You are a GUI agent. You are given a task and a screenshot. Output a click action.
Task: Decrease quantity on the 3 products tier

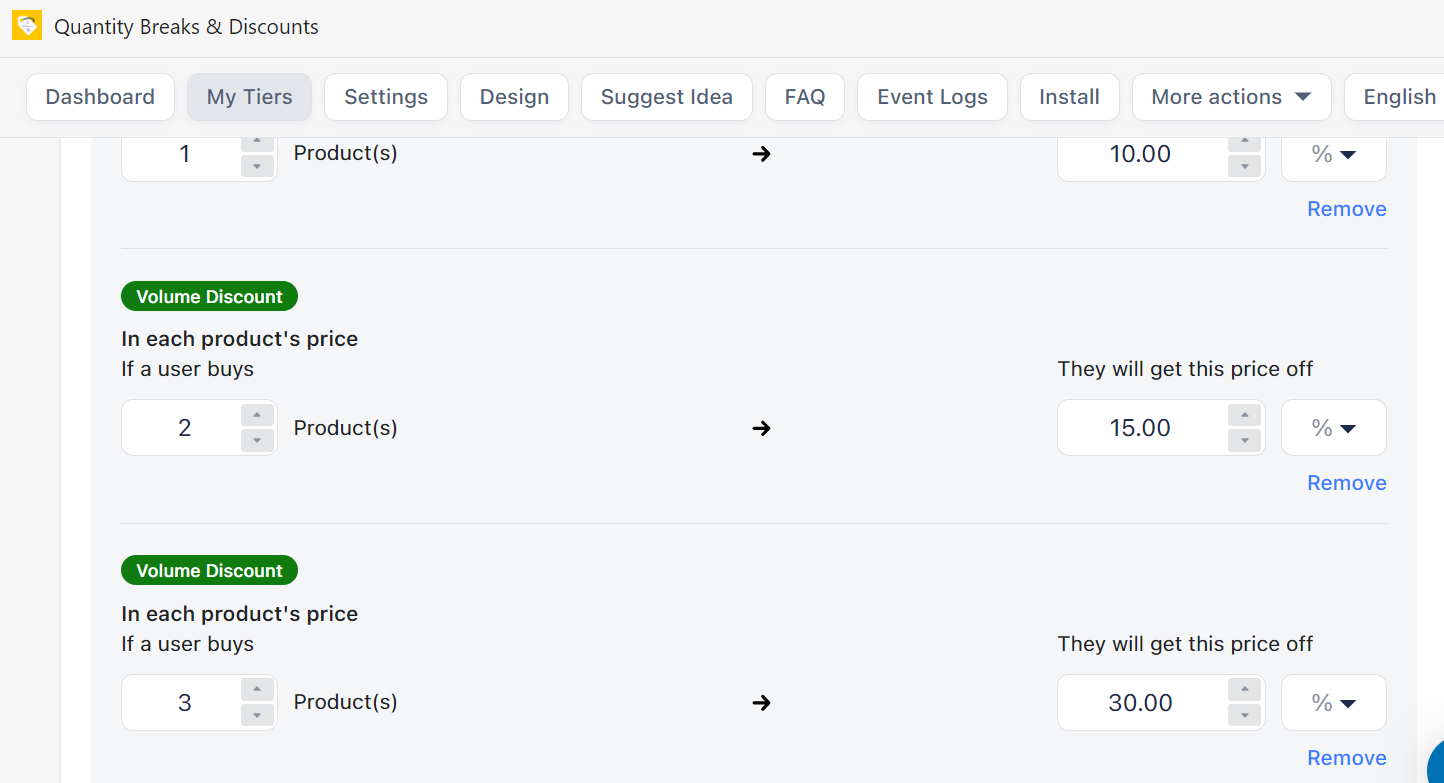pyautogui.click(x=257, y=715)
